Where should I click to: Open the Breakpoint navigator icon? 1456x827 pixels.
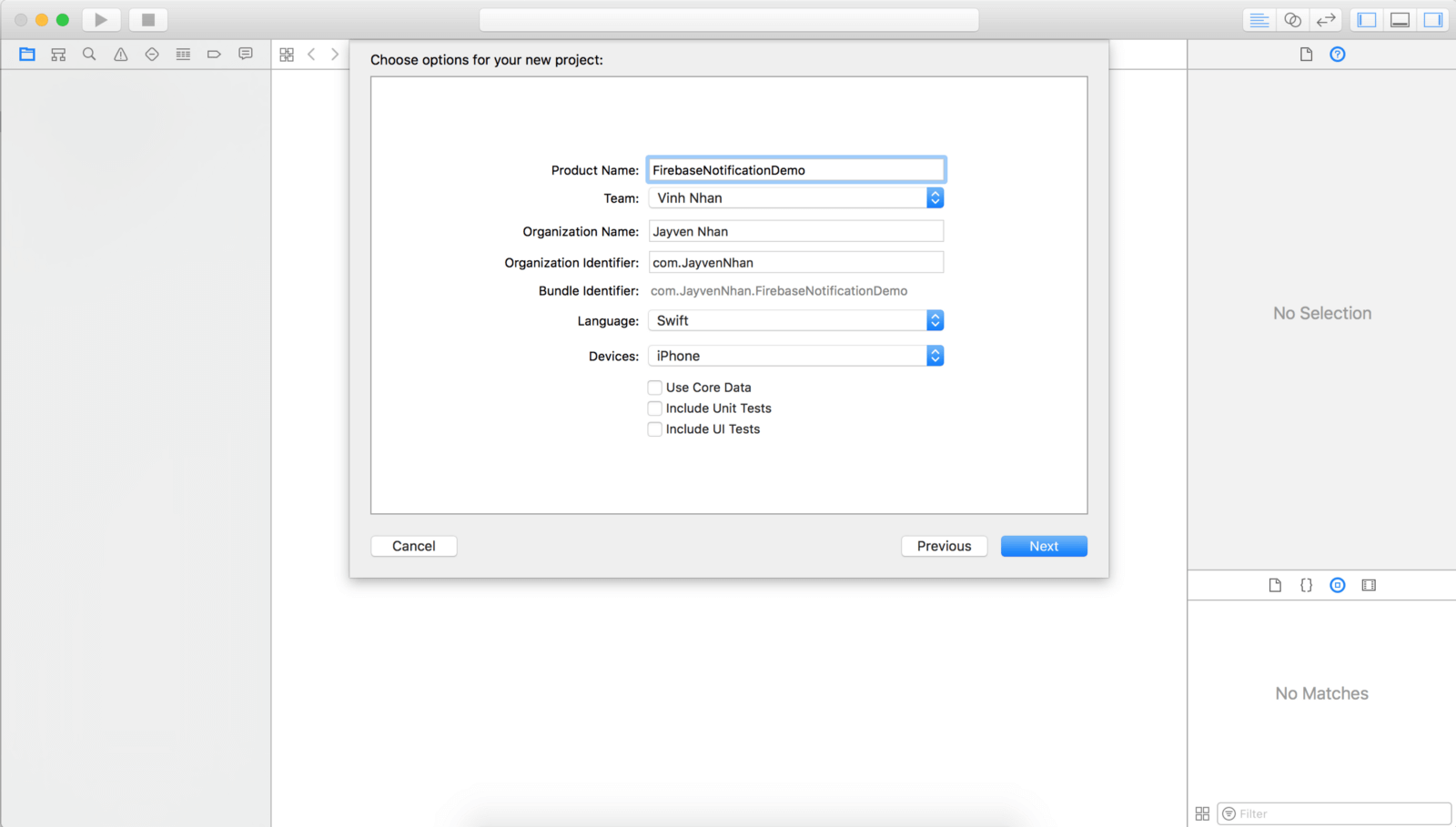pyautogui.click(x=214, y=55)
